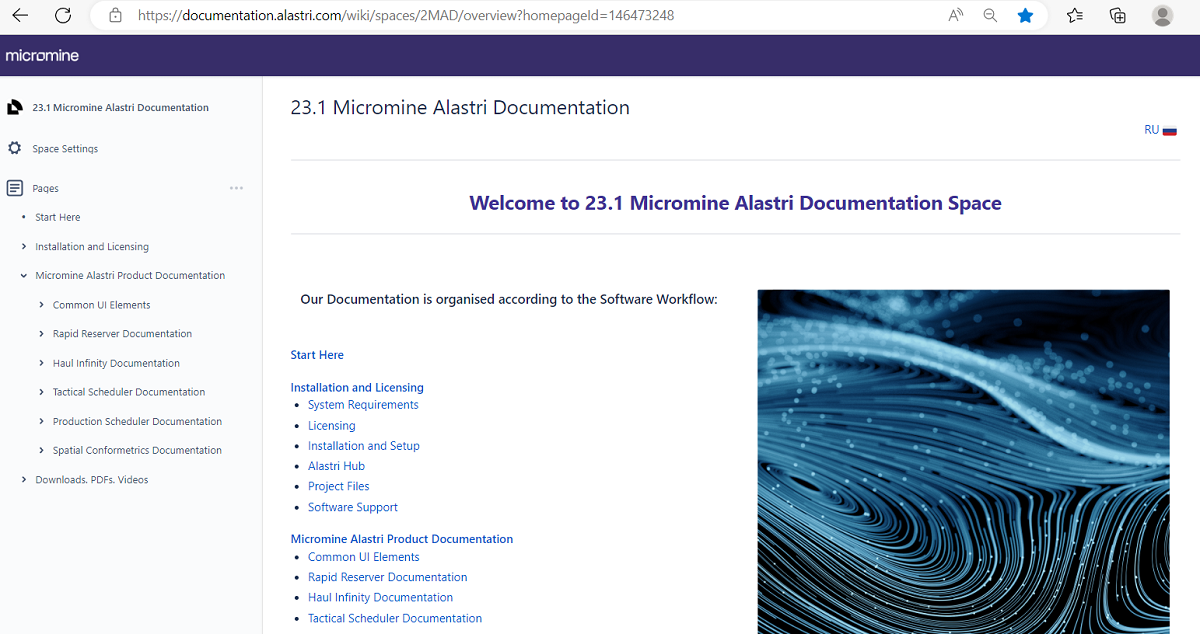This screenshot has width=1200, height=634.
Task: Follow Micromine Alastri Product Documentation content link
Action: point(402,539)
